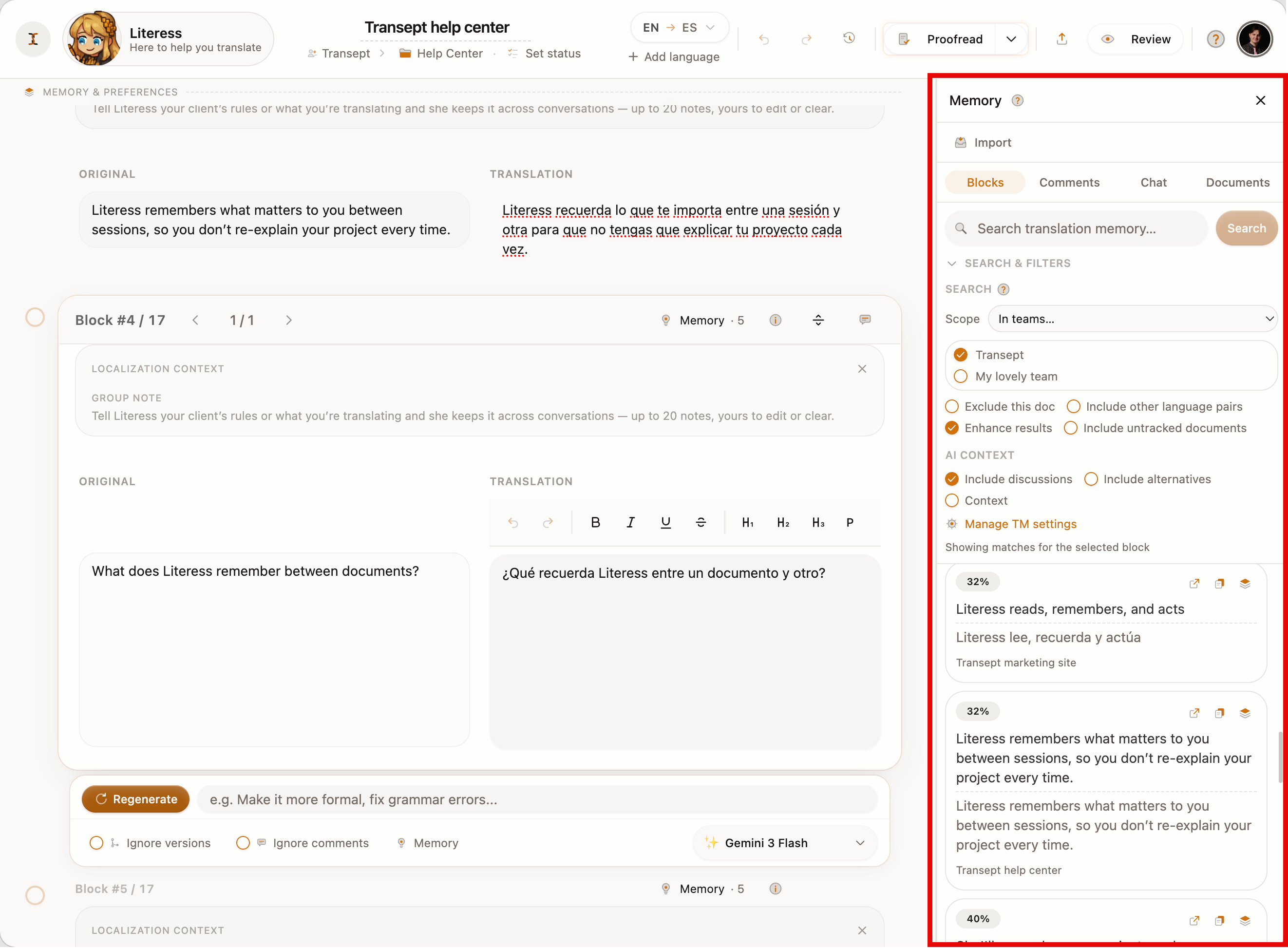This screenshot has height=948, width=1288.
Task: Turn off Enhance results
Action: coord(952,428)
